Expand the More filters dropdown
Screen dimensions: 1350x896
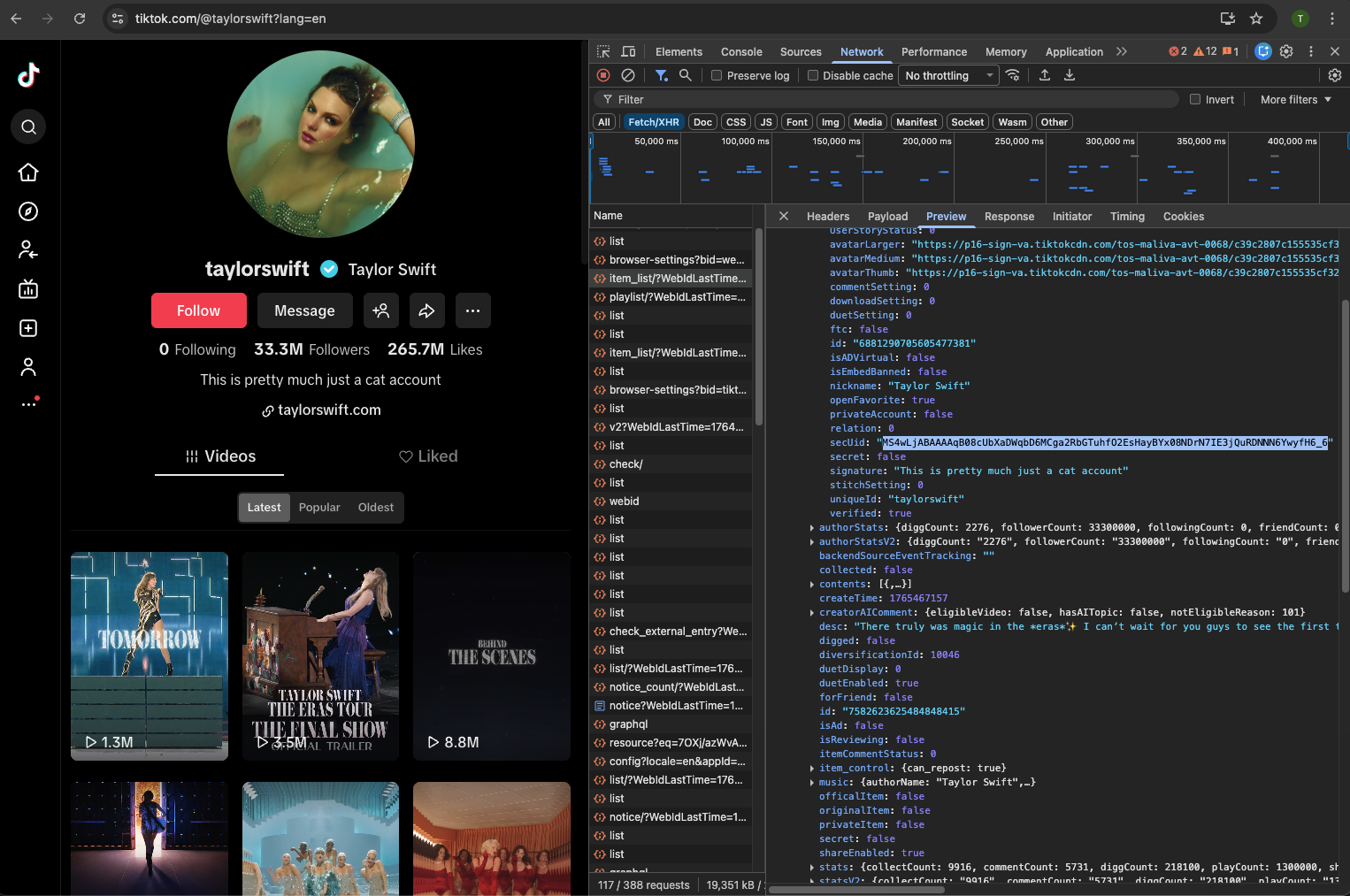point(1295,100)
